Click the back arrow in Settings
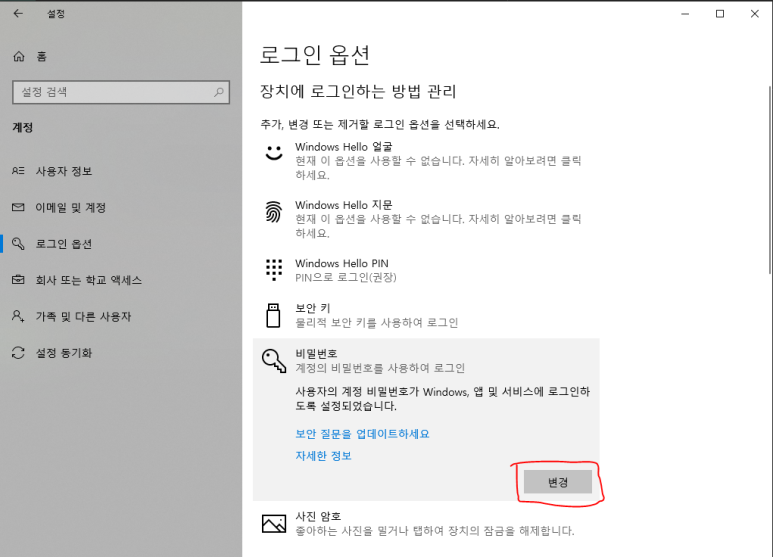 tap(18, 14)
